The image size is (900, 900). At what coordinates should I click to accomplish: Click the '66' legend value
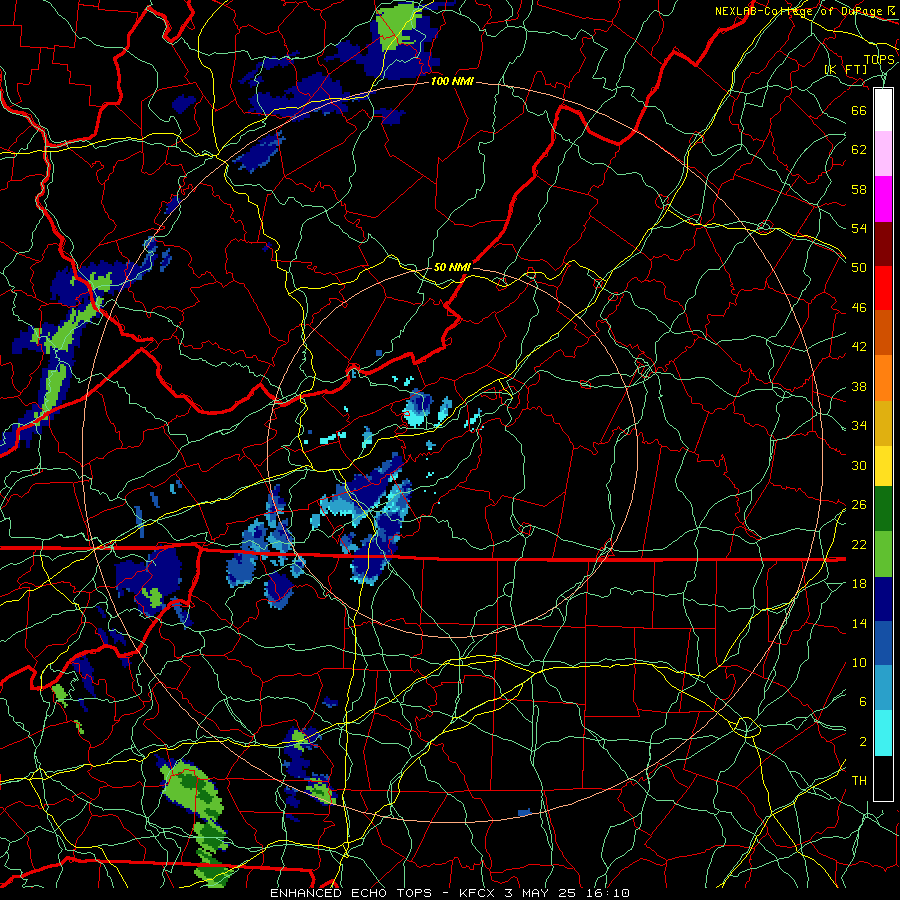(859, 110)
